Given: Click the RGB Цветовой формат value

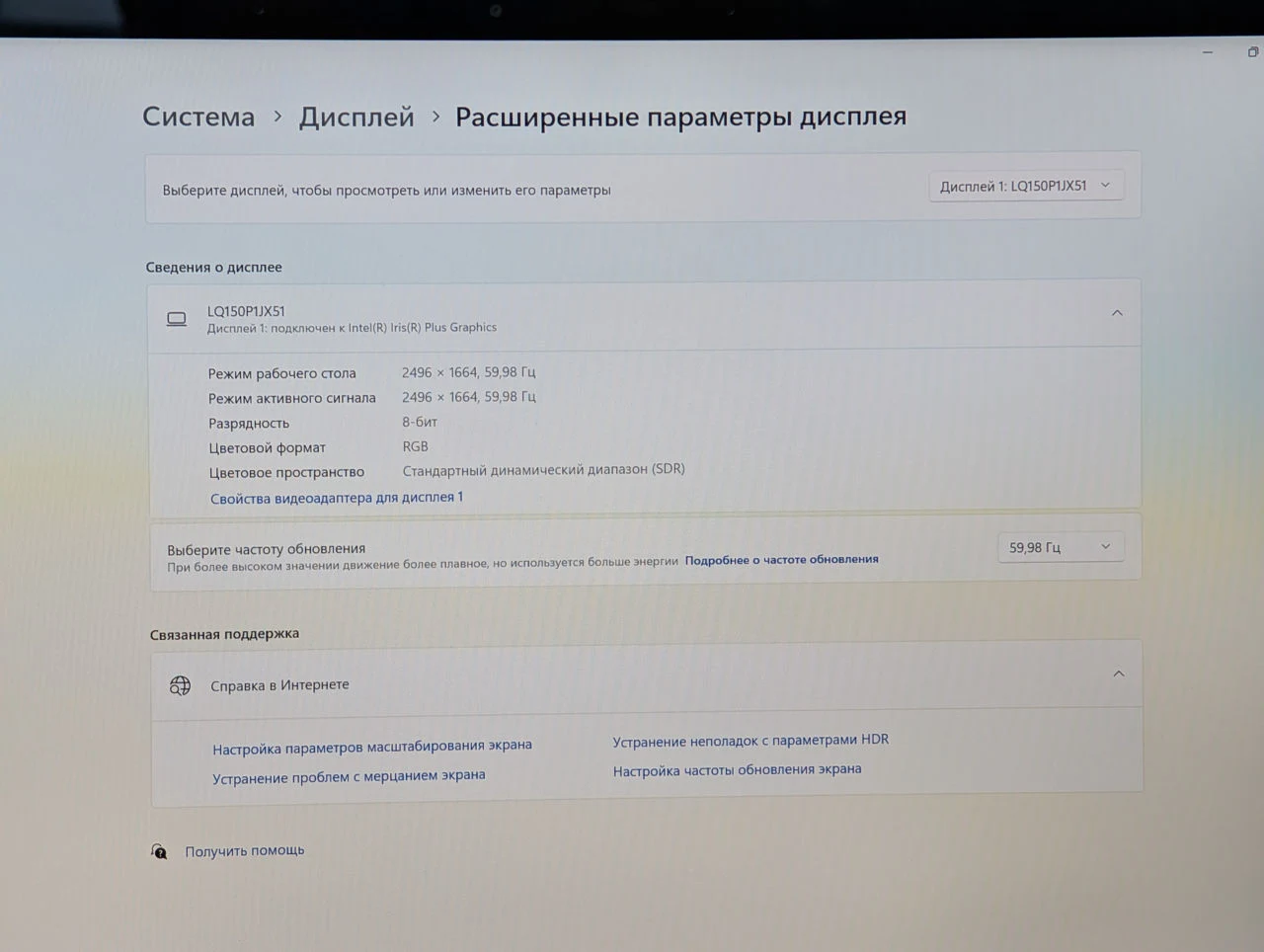Looking at the screenshot, I should tap(416, 446).
